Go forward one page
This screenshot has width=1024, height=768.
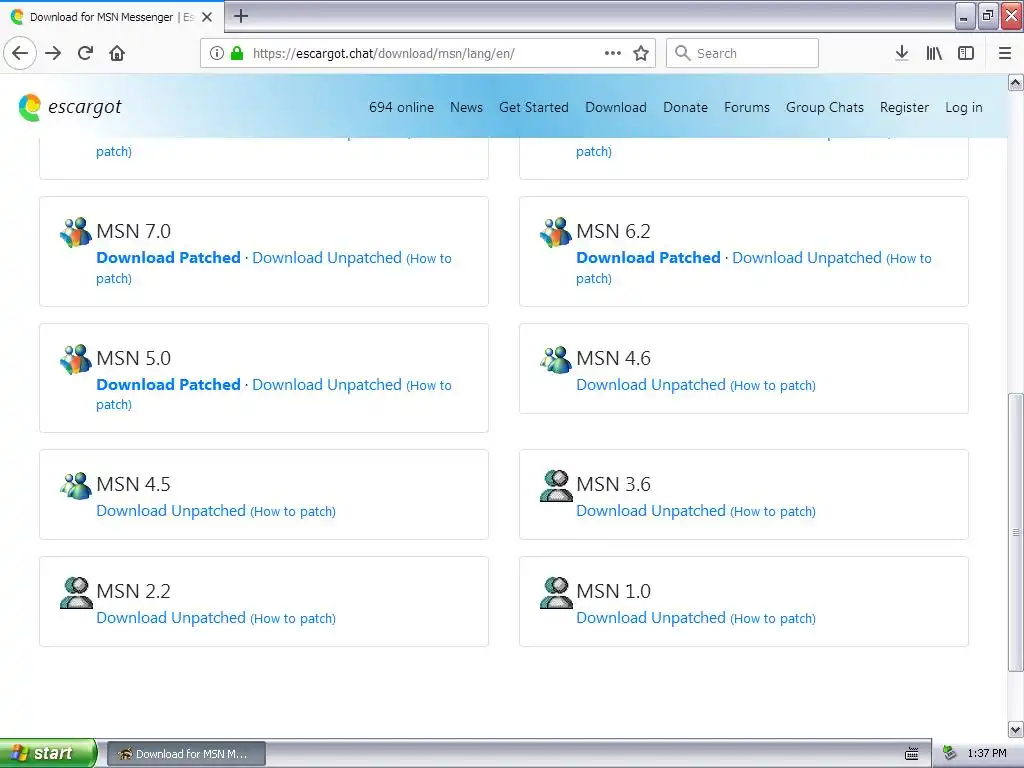tap(53, 53)
